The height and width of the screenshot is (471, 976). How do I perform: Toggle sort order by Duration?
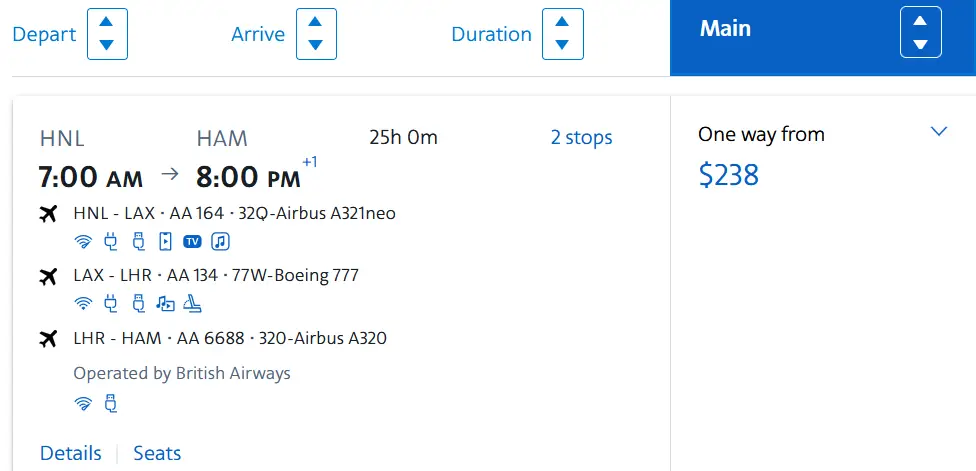562,34
